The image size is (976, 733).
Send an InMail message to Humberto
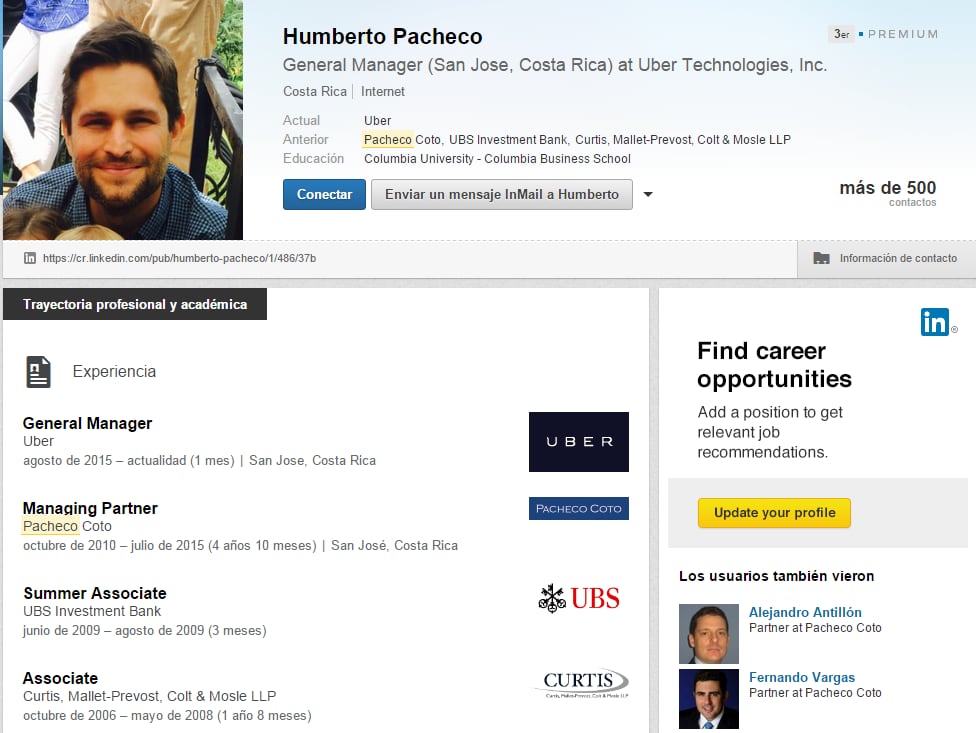tap(501, 194)
